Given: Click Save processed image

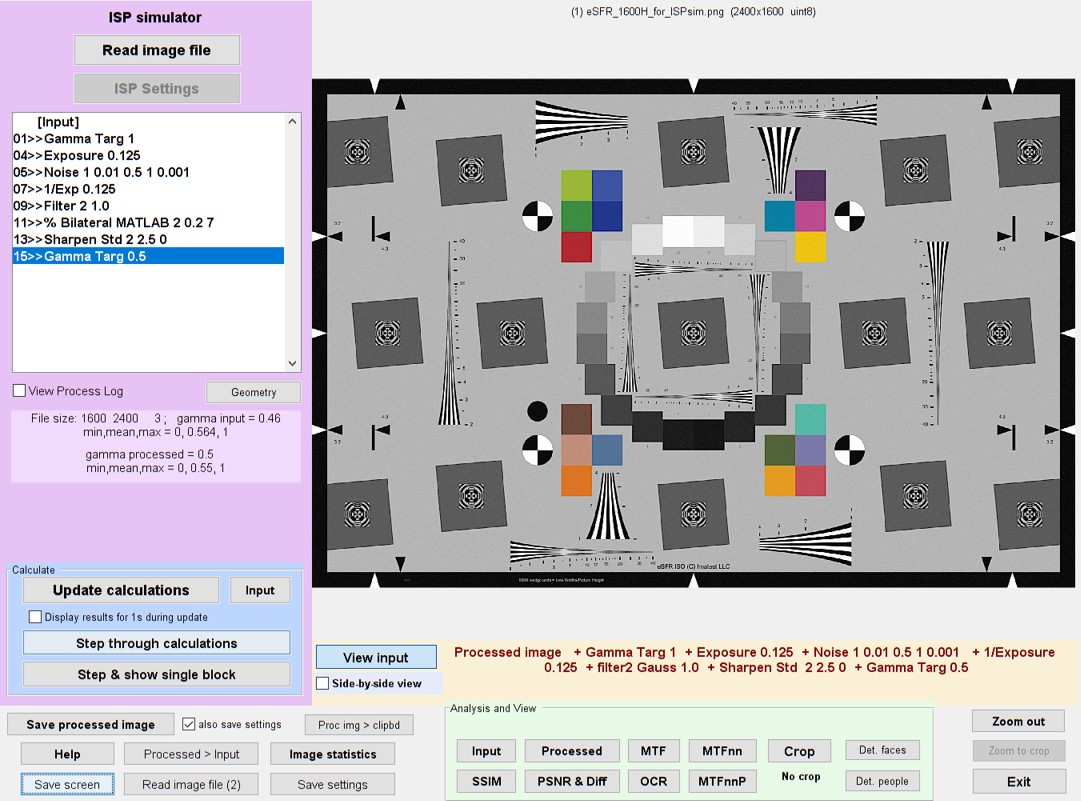Looking at the screenshot, I should click(x=90, y=725).
